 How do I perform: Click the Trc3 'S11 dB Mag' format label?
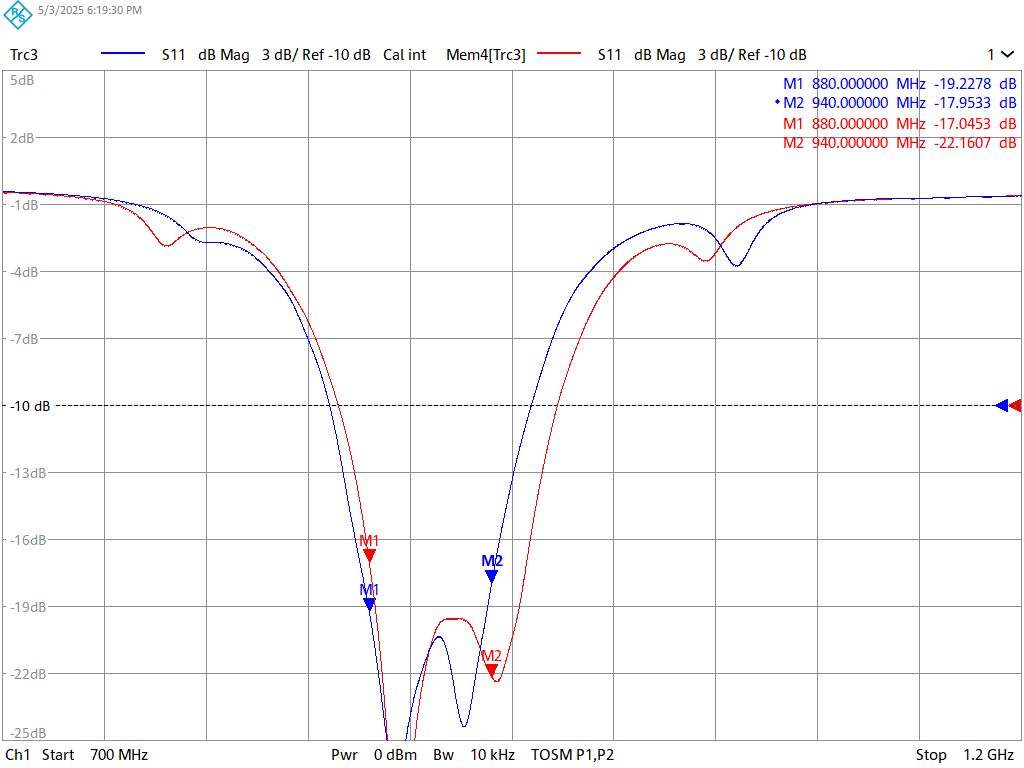tap(206, 55)
